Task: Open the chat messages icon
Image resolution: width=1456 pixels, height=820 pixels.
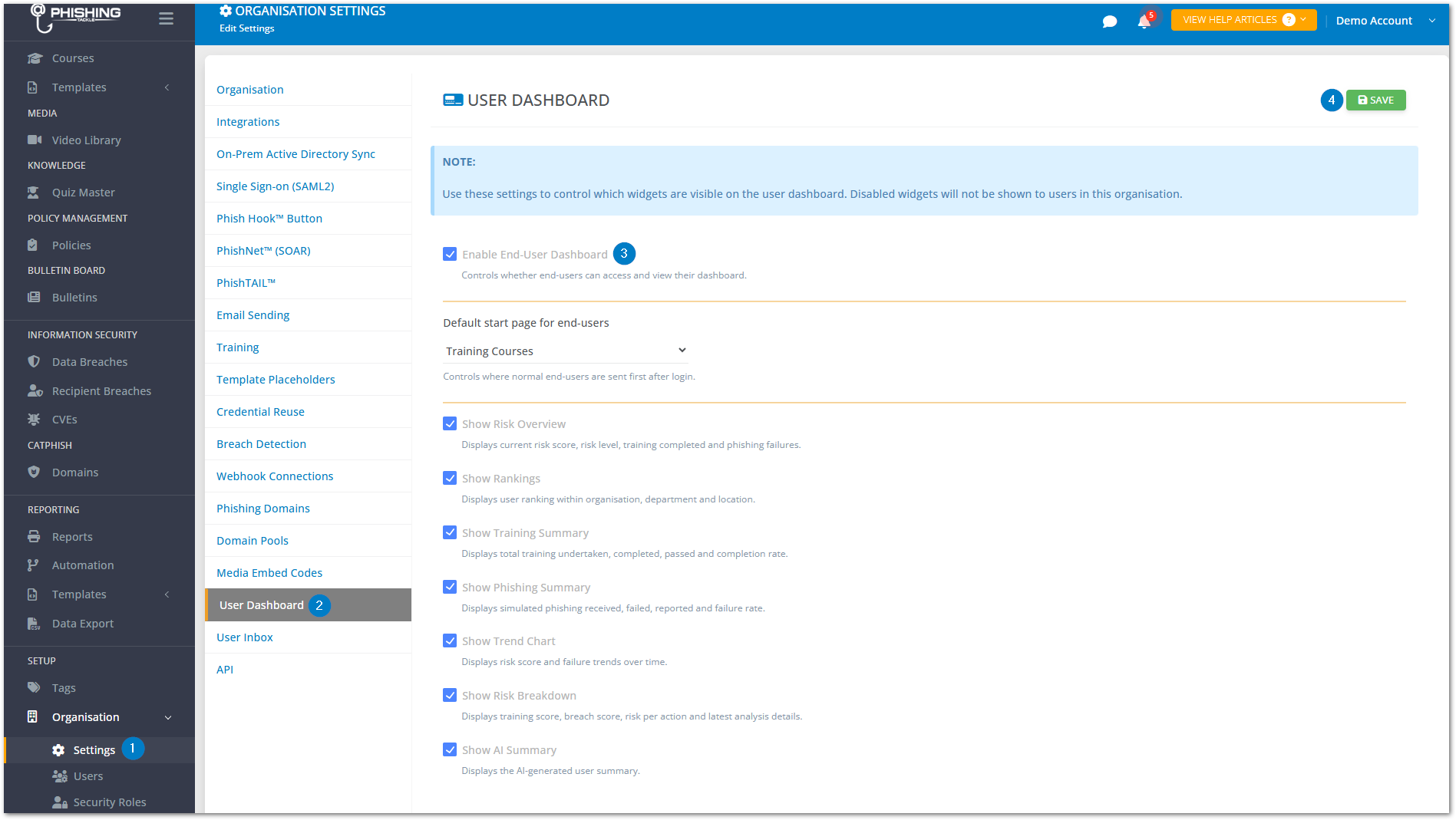Action: tap(1109, 21)
